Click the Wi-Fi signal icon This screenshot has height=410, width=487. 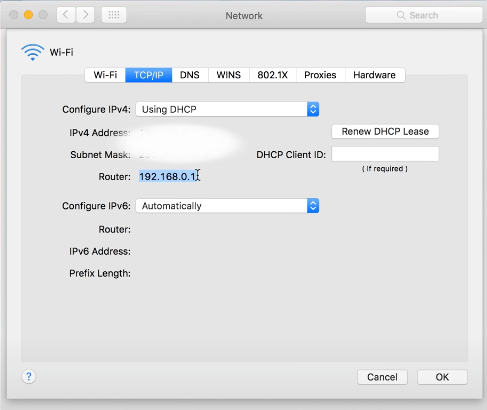(x=32, y=52)
